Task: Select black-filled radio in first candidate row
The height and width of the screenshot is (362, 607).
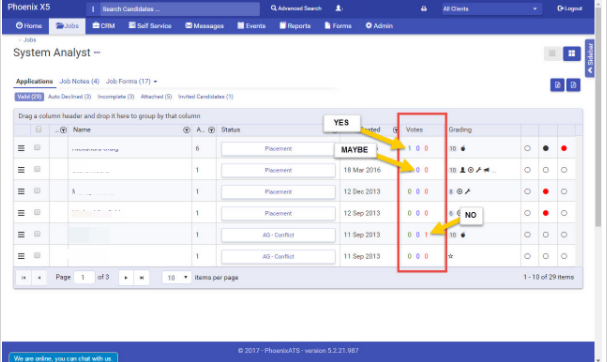Action: tap(546, 148)
